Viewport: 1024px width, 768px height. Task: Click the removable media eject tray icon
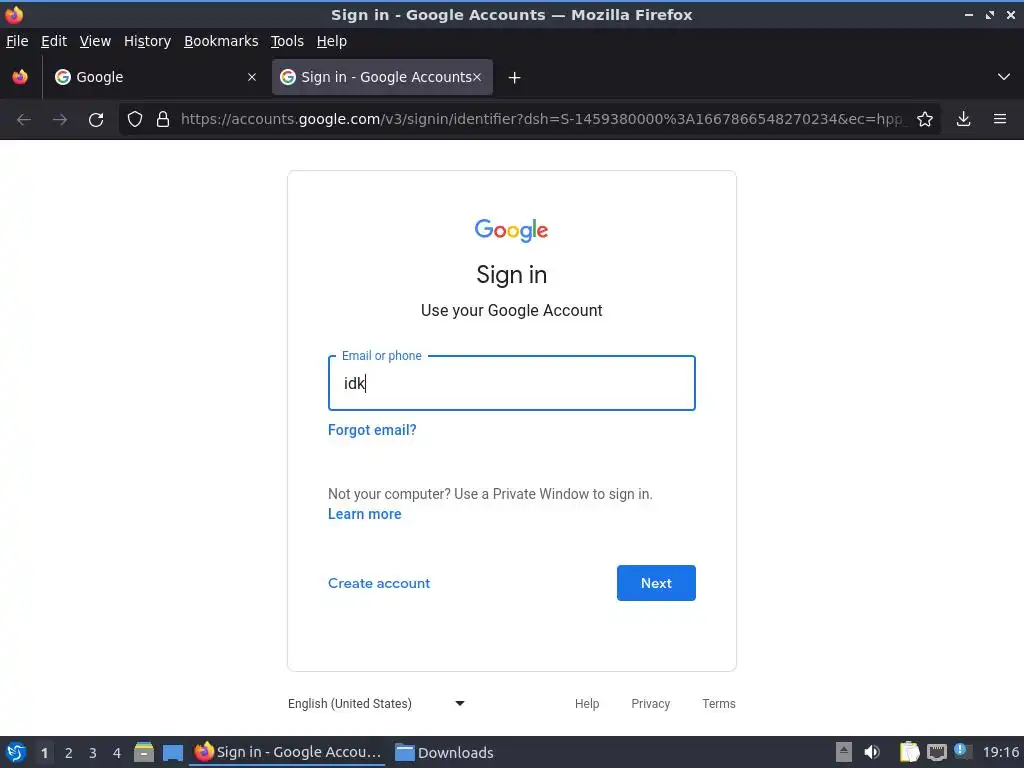click(x=844, y=752)
